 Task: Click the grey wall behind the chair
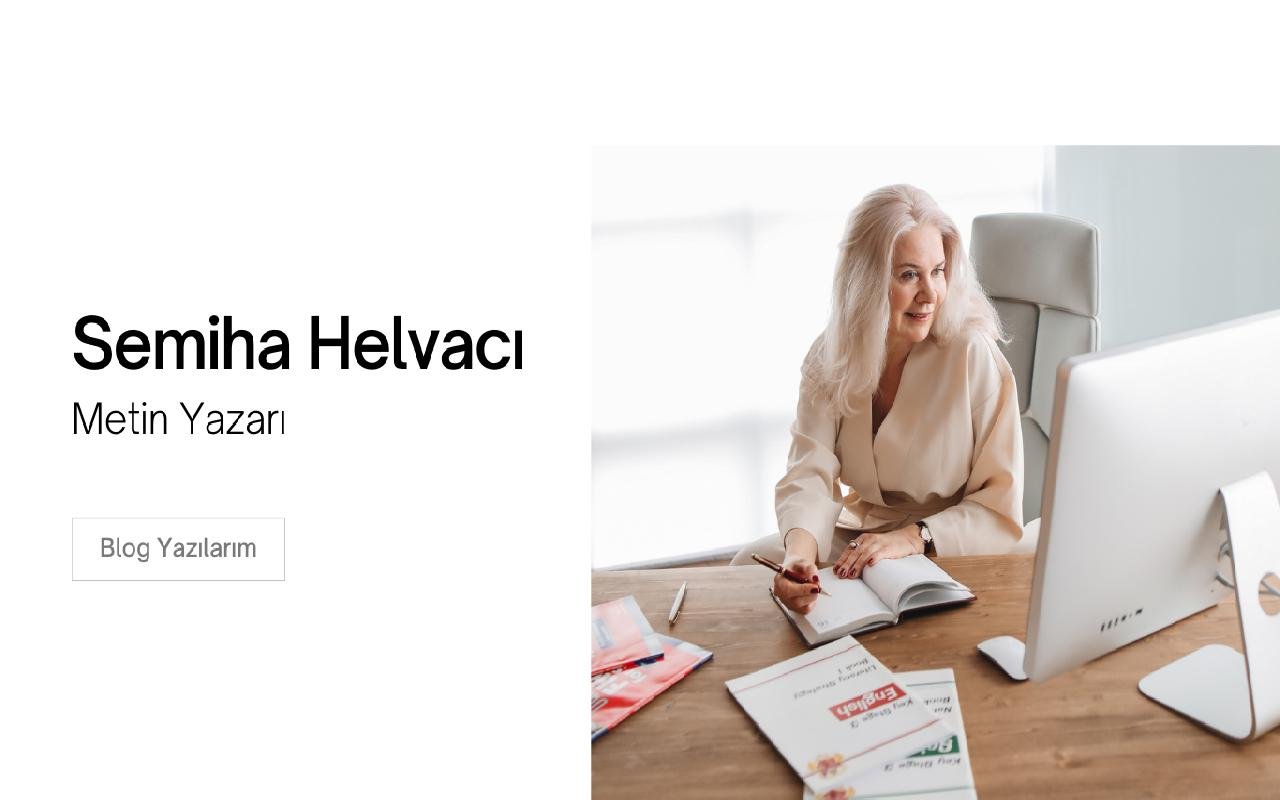coord(1170,230)
